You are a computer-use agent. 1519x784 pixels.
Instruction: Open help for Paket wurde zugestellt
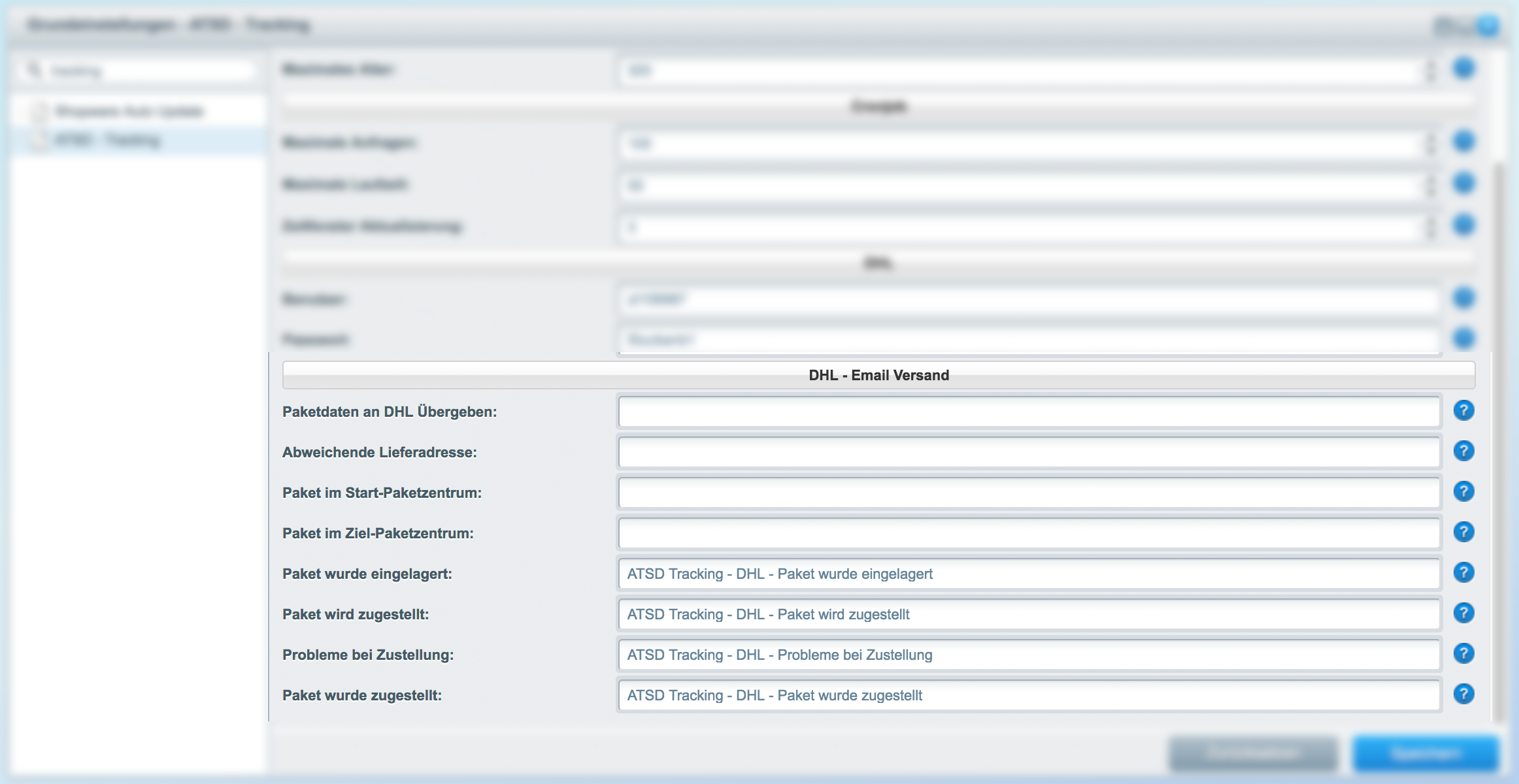pos(1463,694)
